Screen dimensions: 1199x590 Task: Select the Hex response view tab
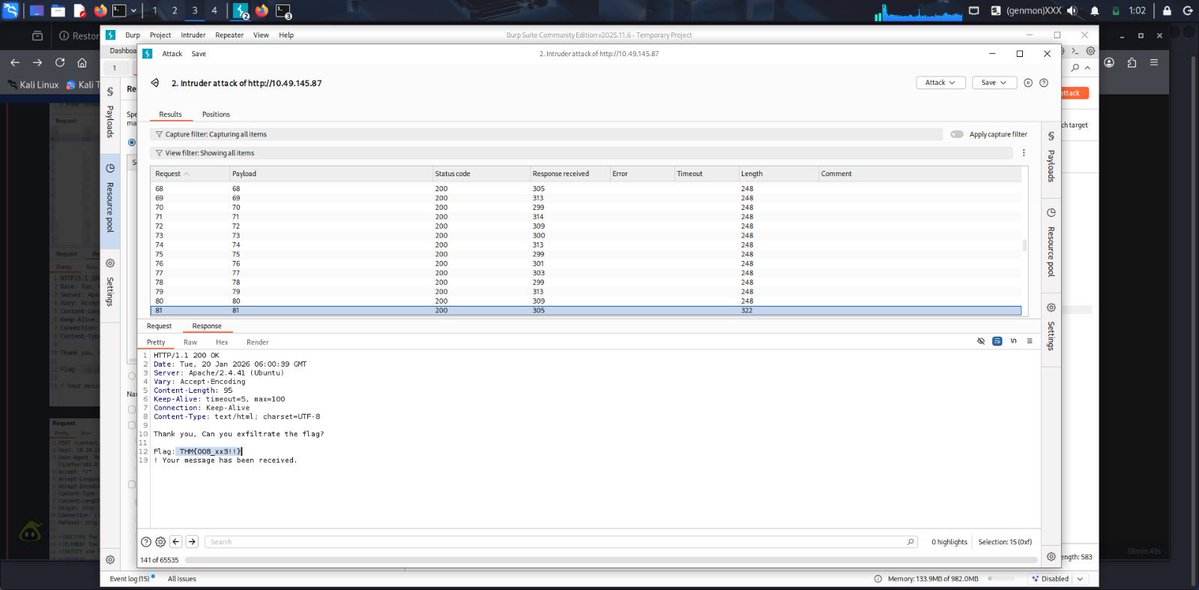222,342
